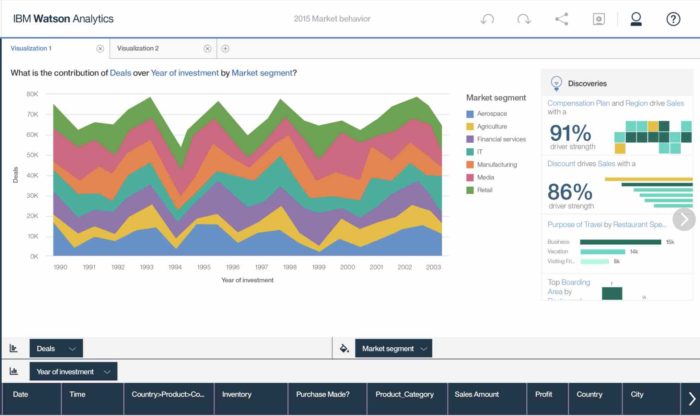The width and height of the screenshot is (700, 416).
Task: Click the Agriculture yellow legend swatch
Action: point(470,126)
